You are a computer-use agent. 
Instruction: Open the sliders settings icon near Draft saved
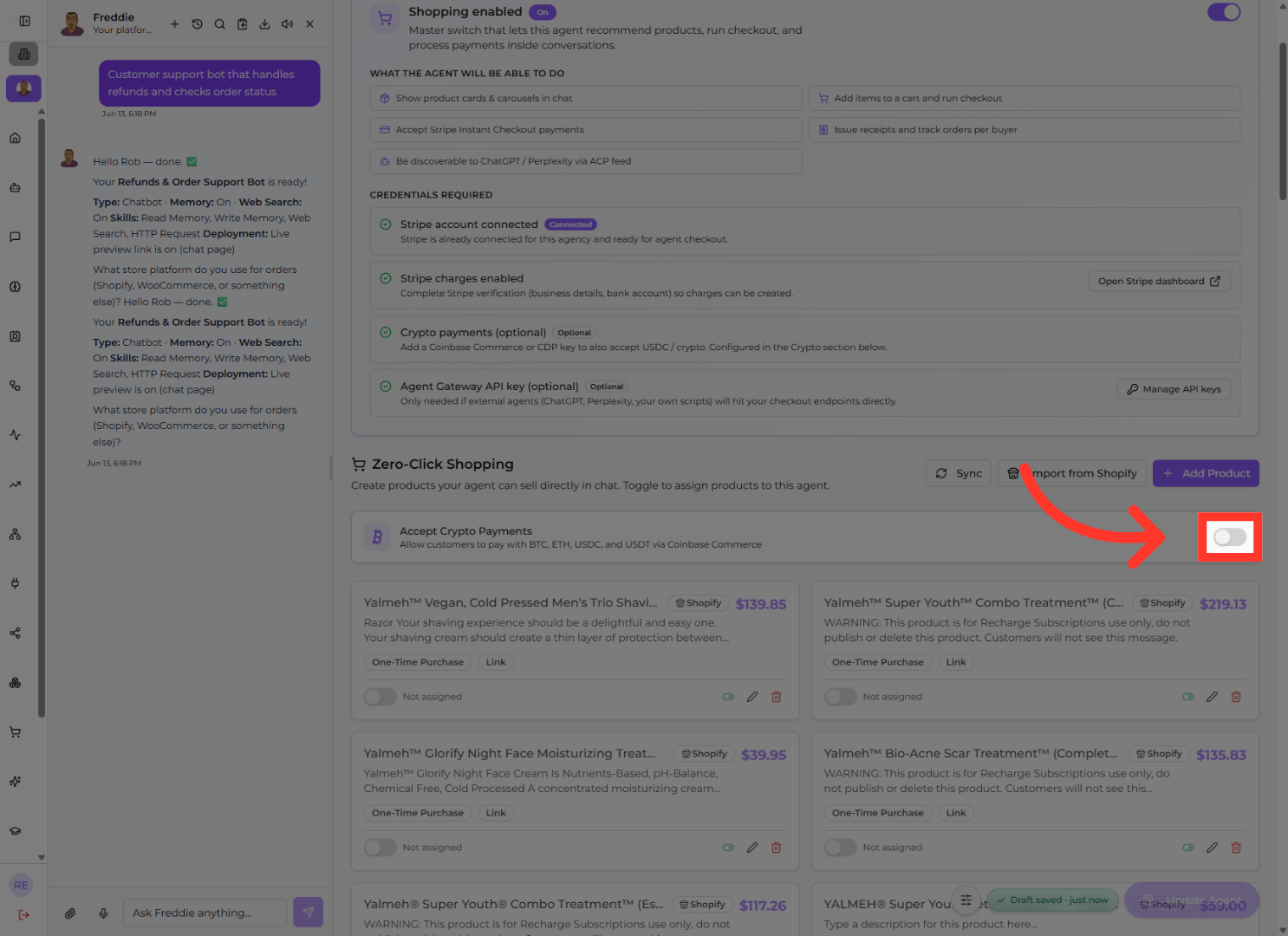(x=966, y=900)
